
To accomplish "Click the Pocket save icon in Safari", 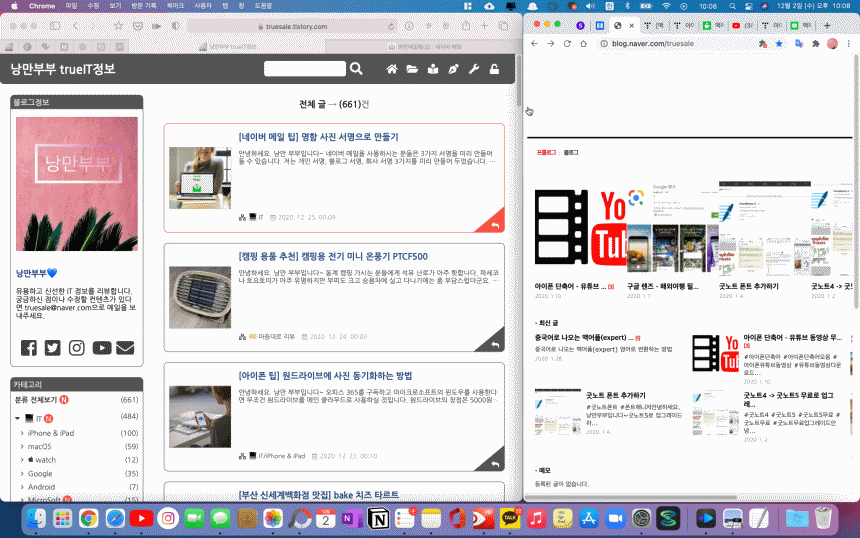I will [138, 26].
